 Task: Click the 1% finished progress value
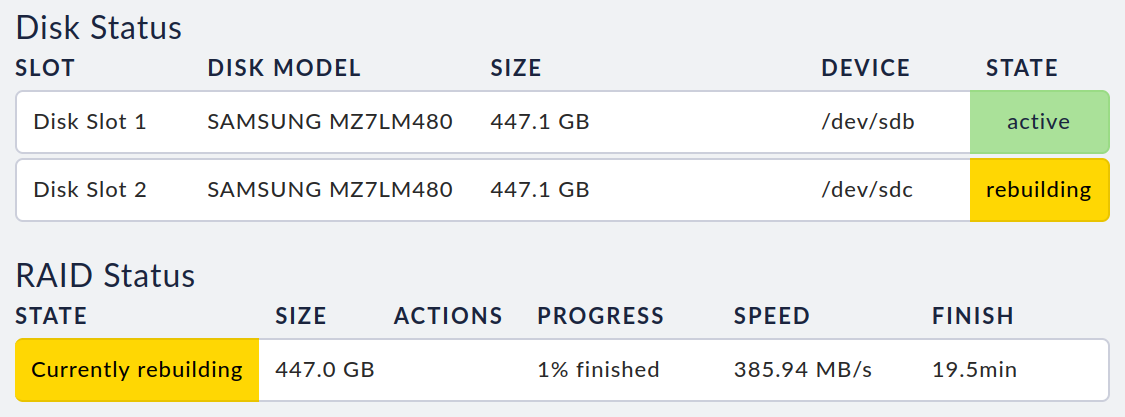[x=598, y=370]
